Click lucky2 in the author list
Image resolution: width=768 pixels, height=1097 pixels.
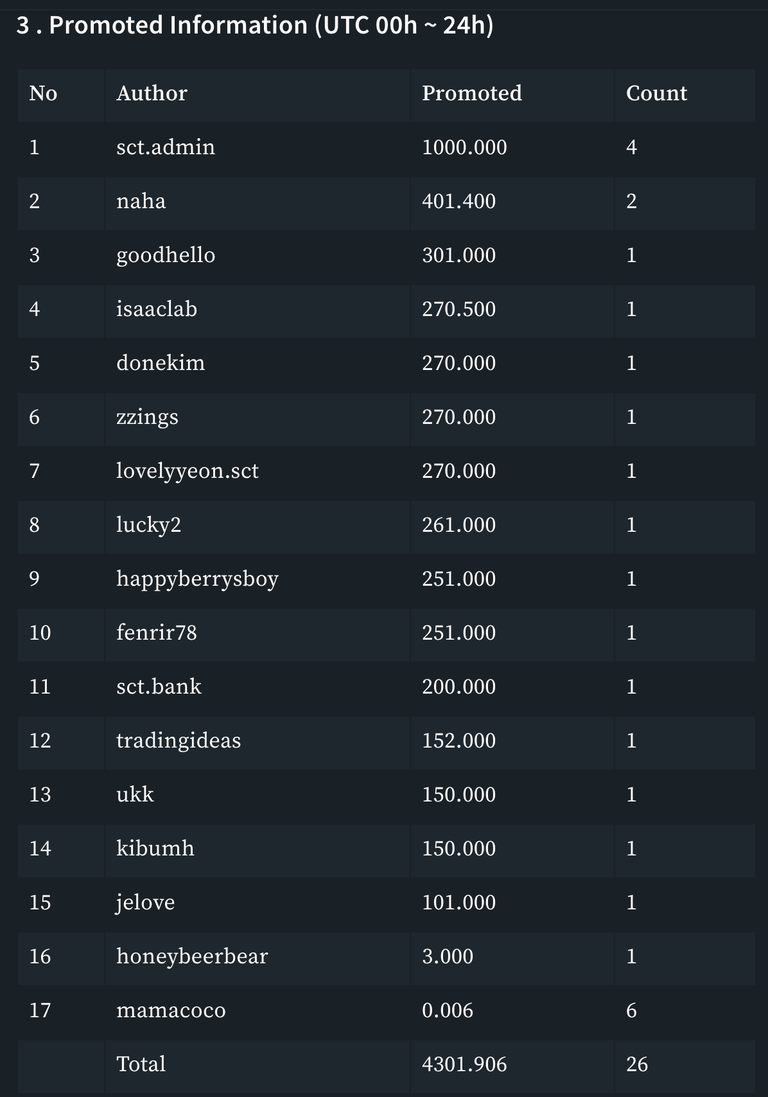click(148, 525)
